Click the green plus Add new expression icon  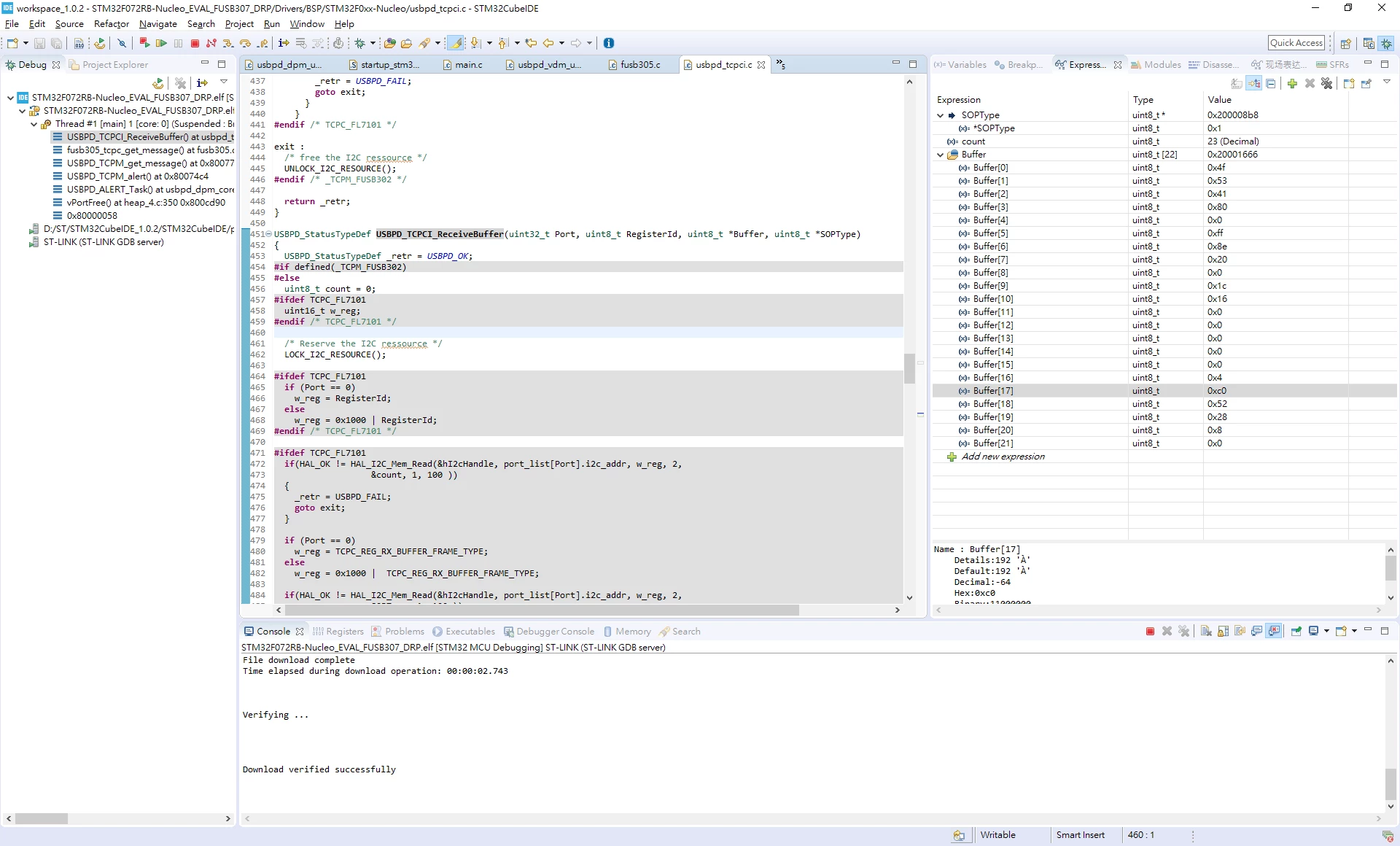[x=1292, y=83]
